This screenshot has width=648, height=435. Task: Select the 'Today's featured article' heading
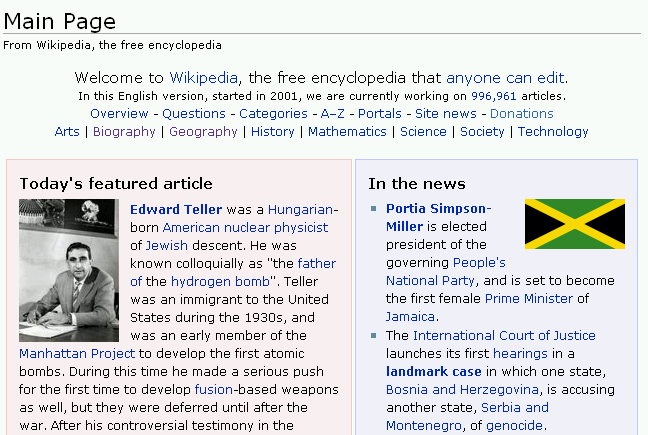click(x=116, y=183)
